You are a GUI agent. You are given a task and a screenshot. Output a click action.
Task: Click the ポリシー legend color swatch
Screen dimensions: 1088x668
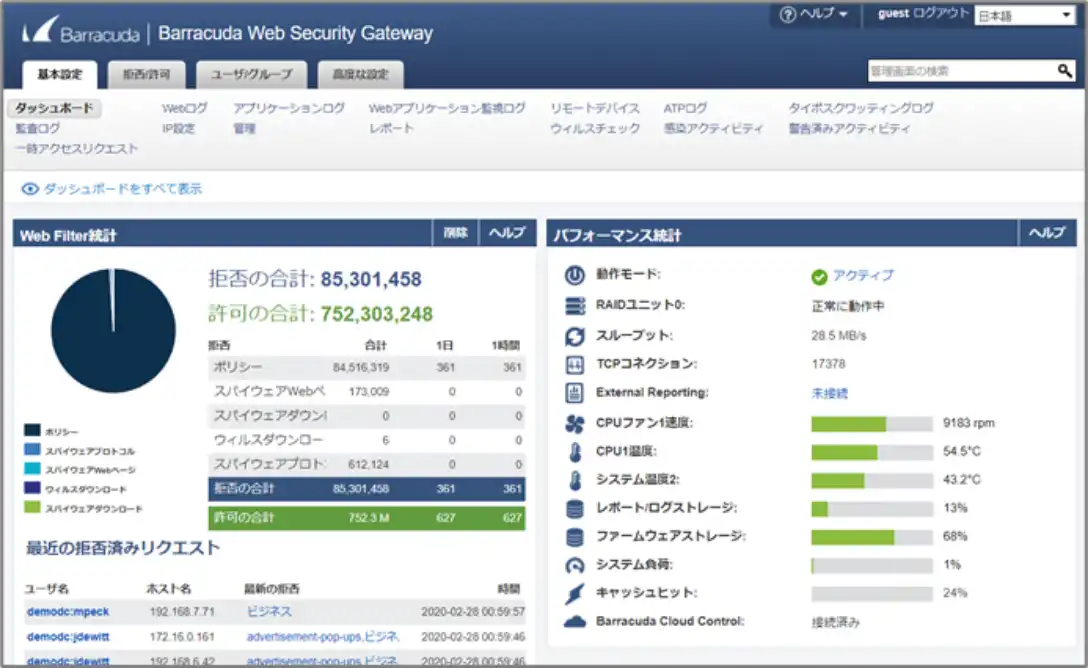pos(32,430)
